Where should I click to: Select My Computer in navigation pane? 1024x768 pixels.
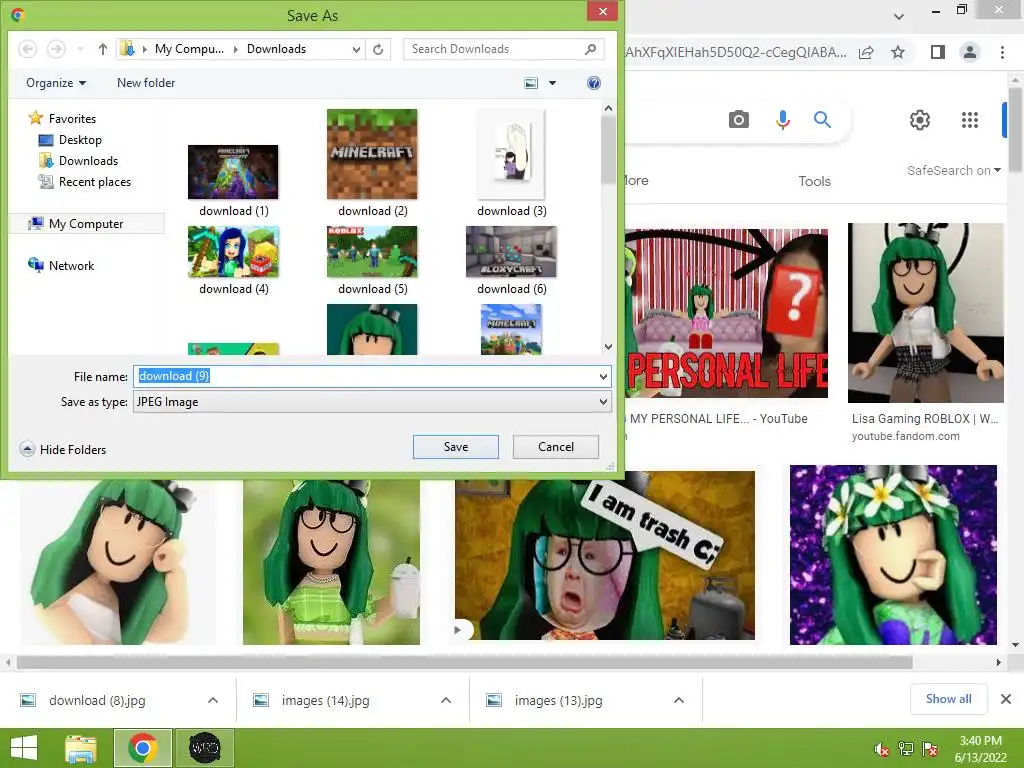pyautogui.click(x=87, y=223)
